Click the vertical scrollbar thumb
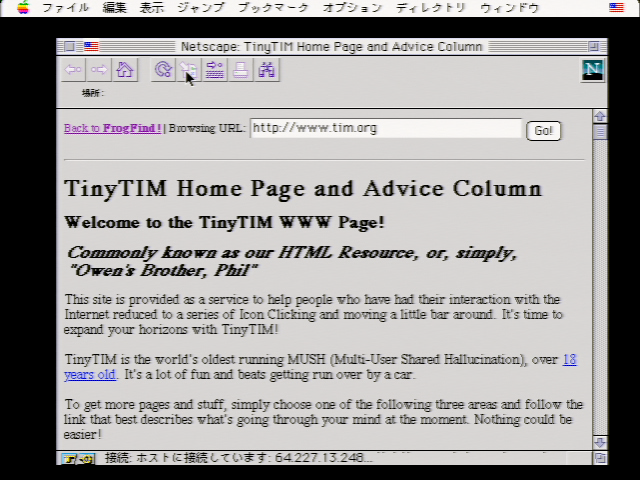640x480 pixels. click(x=600, y=131)
